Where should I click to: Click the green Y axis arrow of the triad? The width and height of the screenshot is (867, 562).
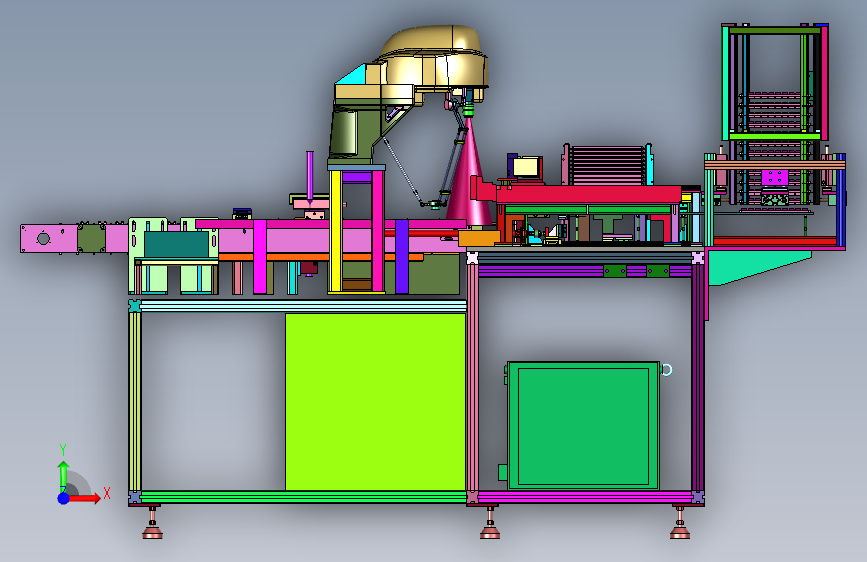point(63,476)
